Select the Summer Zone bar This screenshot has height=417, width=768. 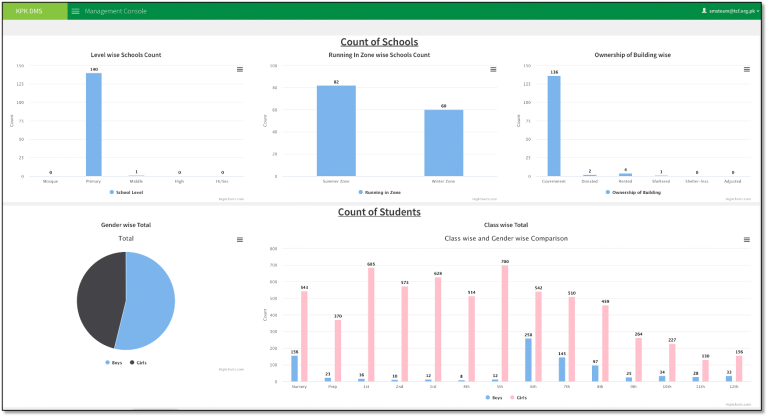coord(336,130)
